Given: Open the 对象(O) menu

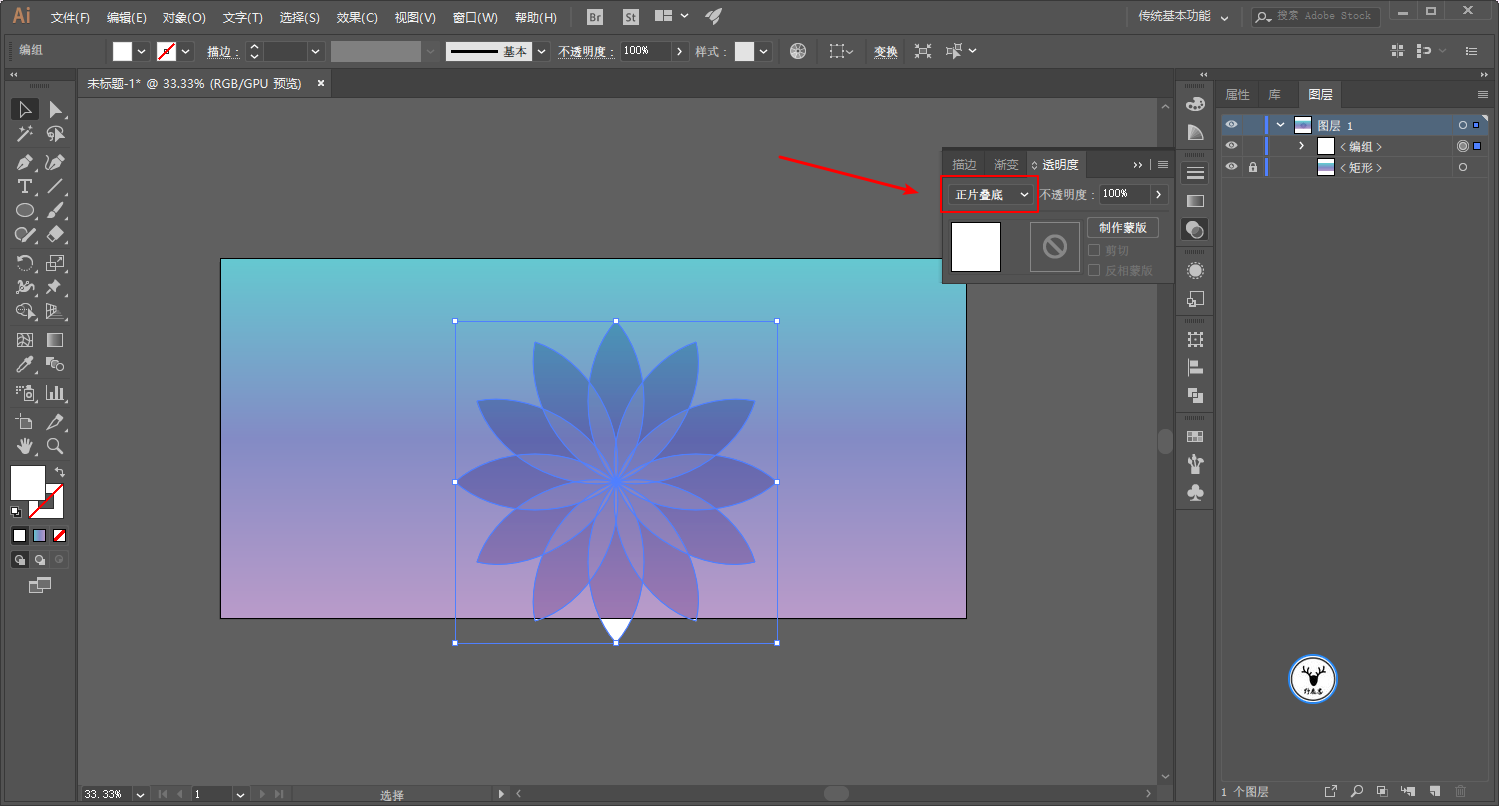Looking at the screenshot, I should (184, 18).
